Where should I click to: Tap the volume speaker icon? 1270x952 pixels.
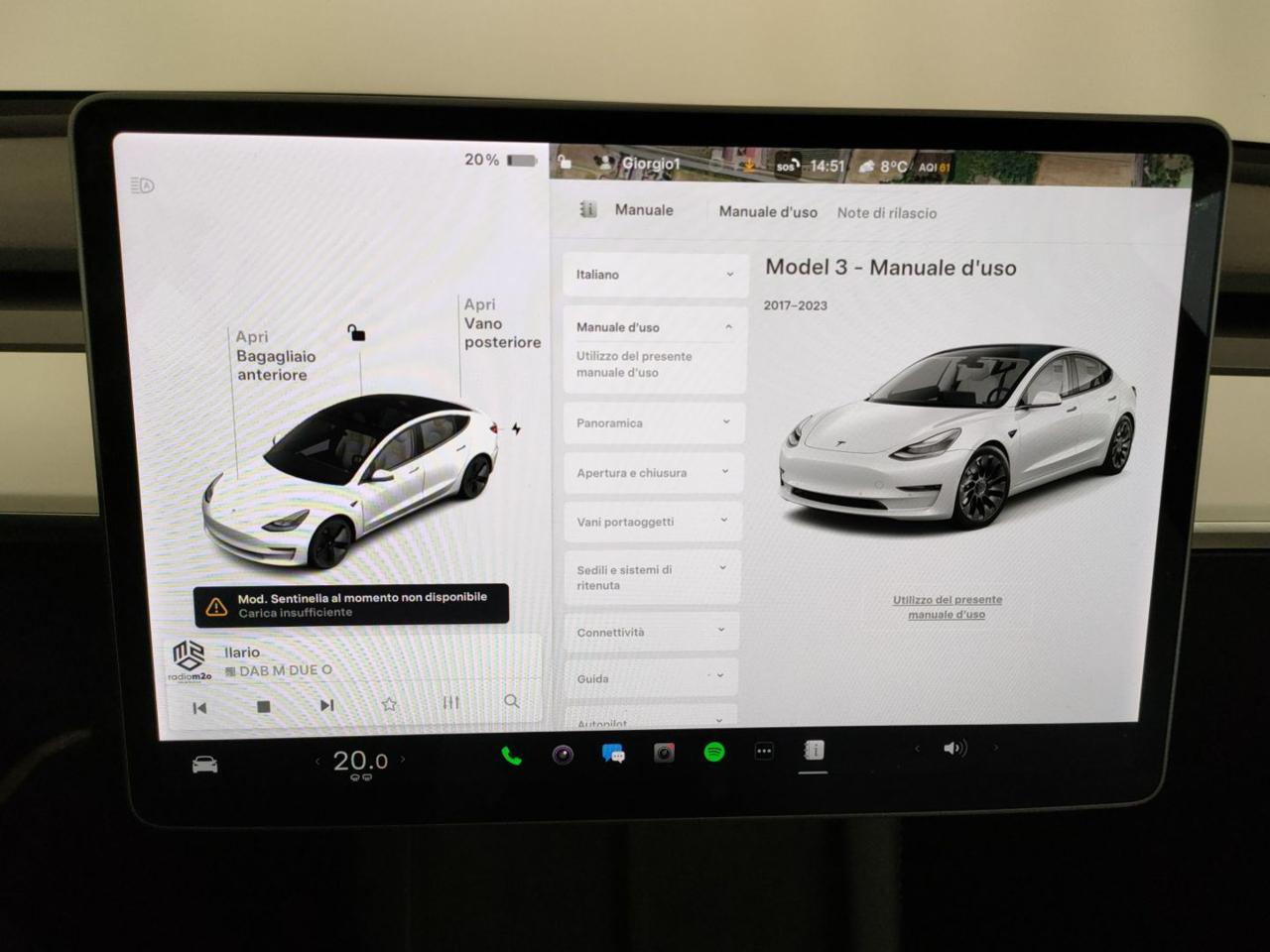(x=954, y=748)
